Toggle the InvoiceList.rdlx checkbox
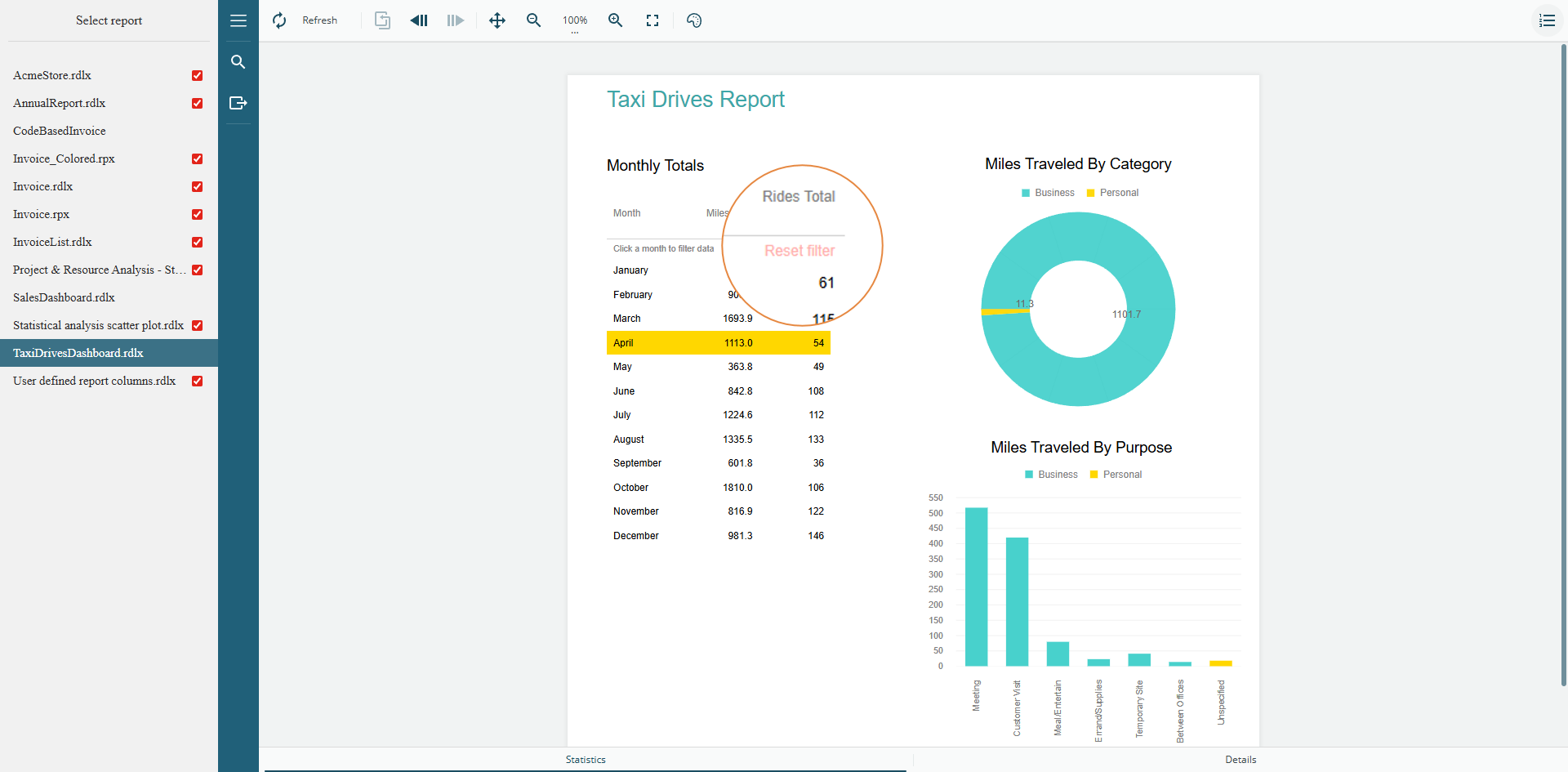The width and height of the screenshot is (1568, 772). pos(197,242)
